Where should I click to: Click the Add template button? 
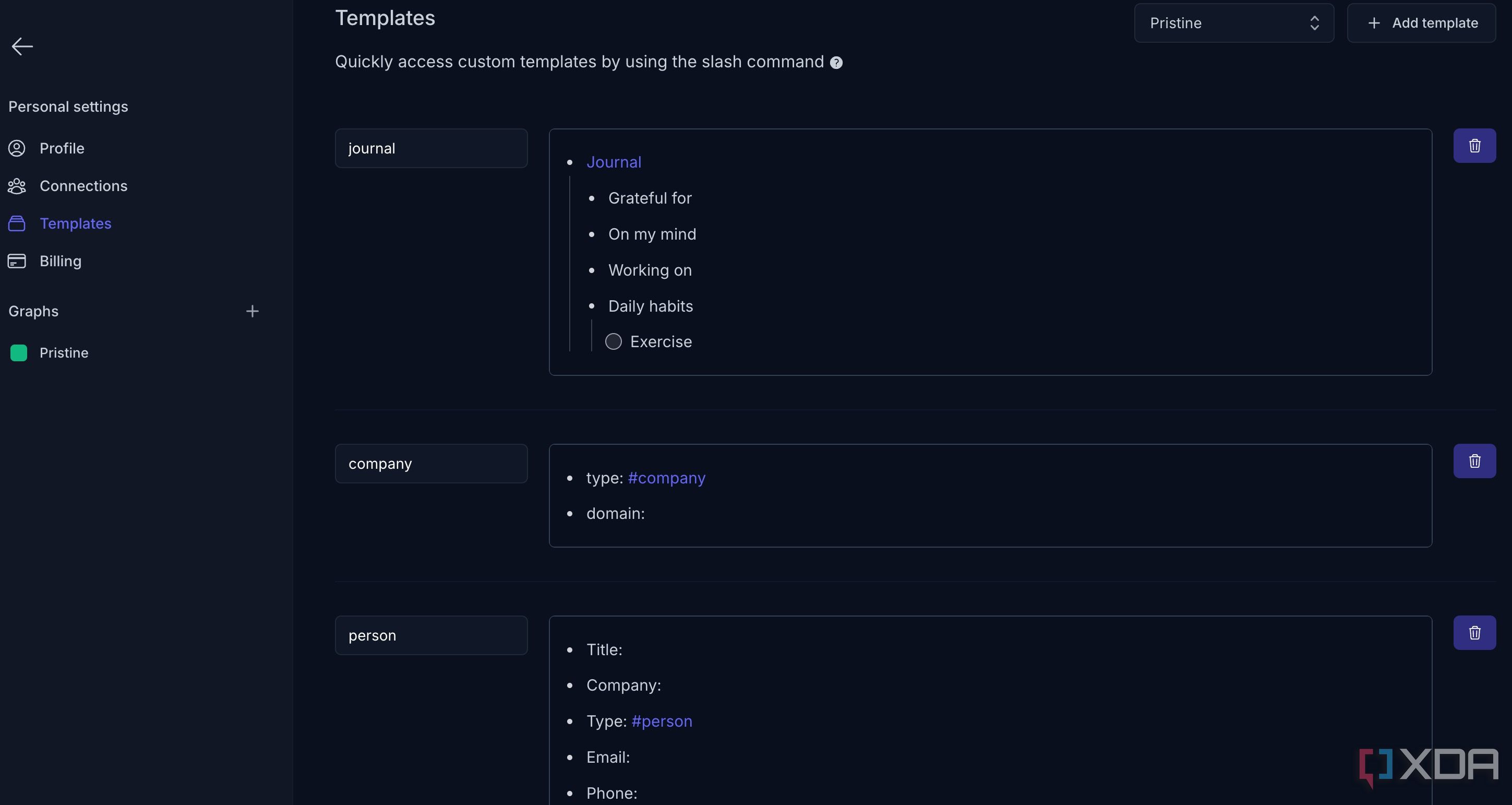point(1421,23)
